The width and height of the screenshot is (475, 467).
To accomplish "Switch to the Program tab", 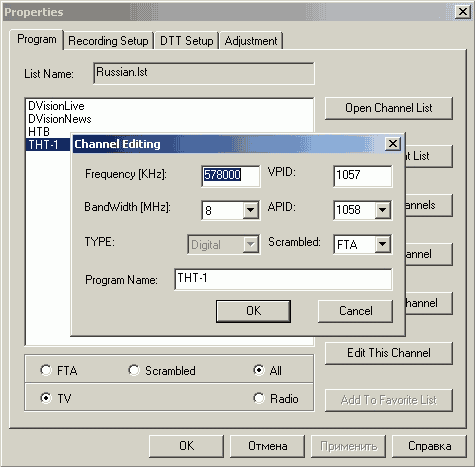I will (x=37, y=39).
